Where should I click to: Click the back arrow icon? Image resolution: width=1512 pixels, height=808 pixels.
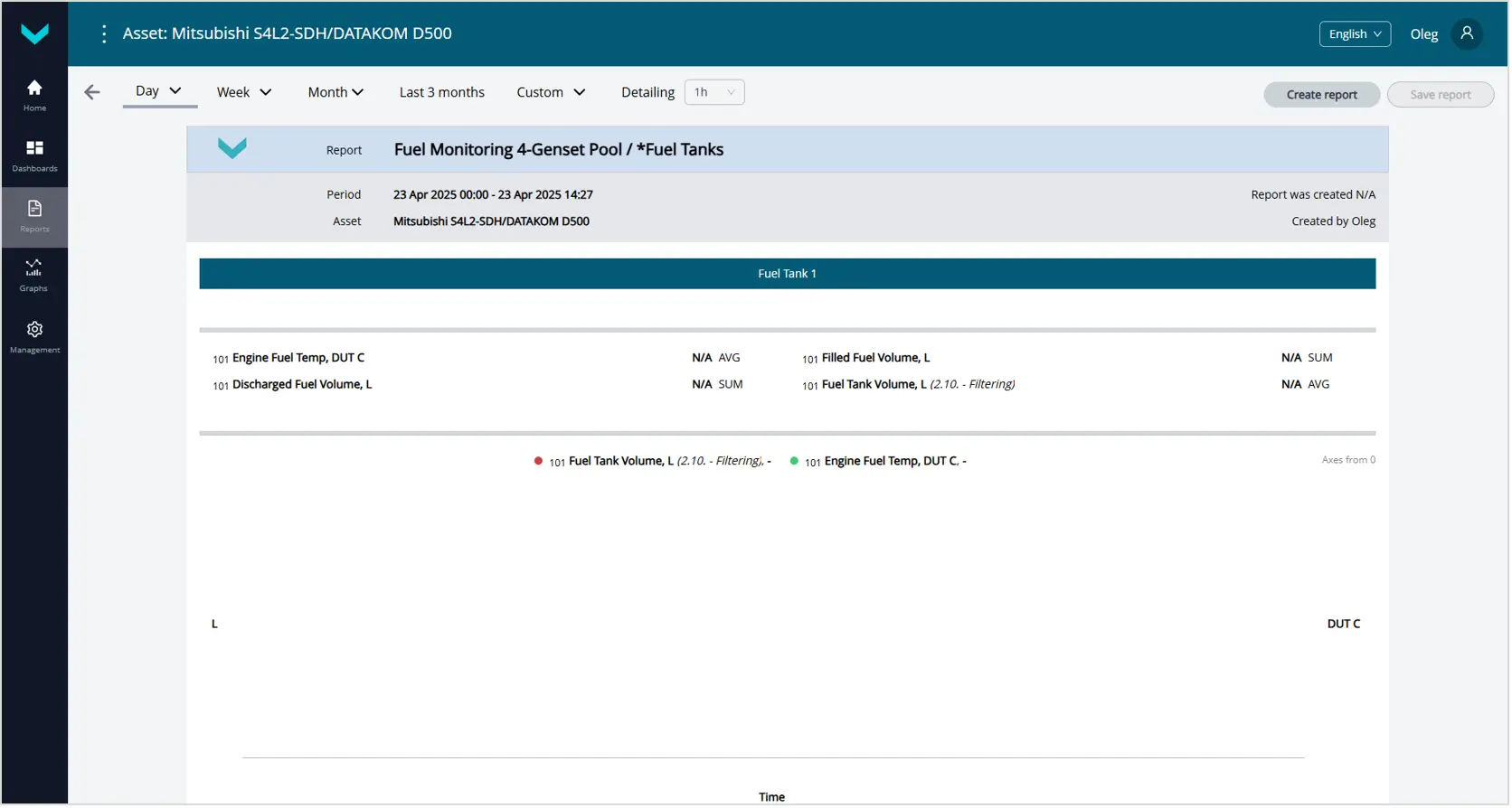(x=92, y=92)
